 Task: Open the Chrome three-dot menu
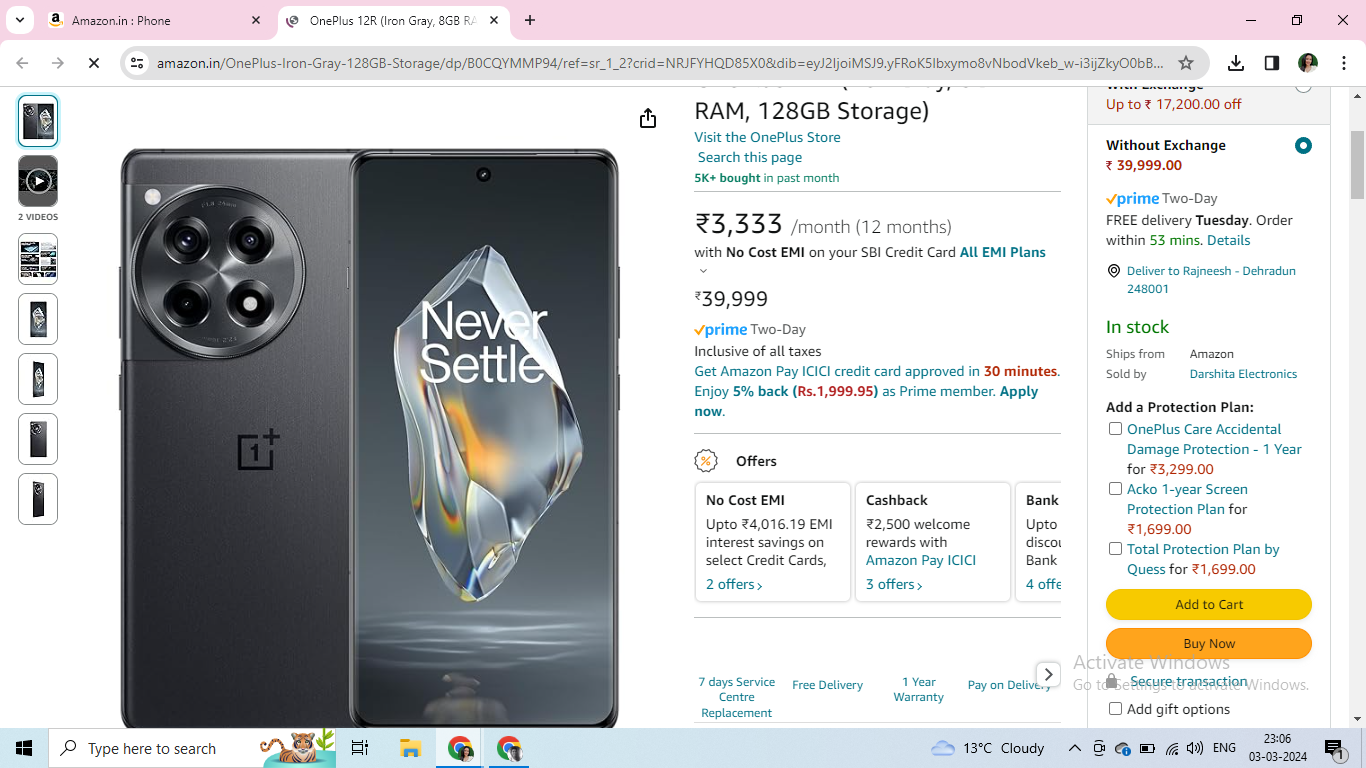(1341, 63)
